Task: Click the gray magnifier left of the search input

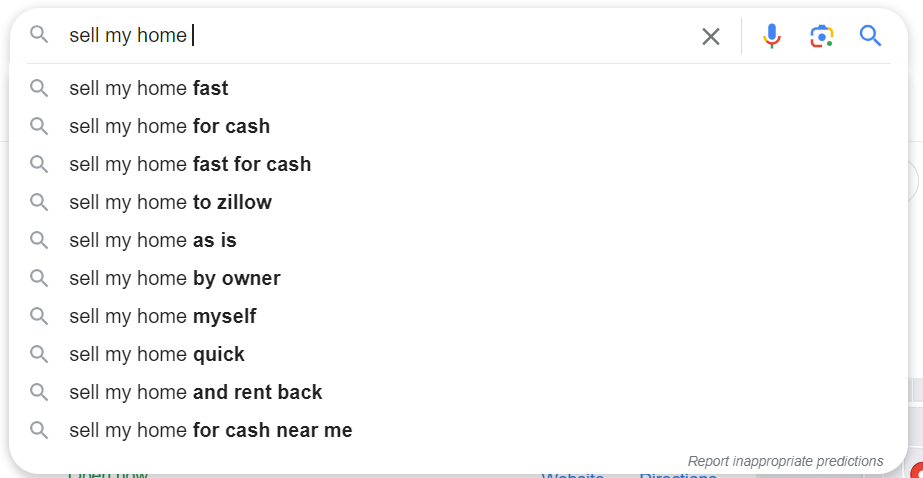Action: [39, 35]
